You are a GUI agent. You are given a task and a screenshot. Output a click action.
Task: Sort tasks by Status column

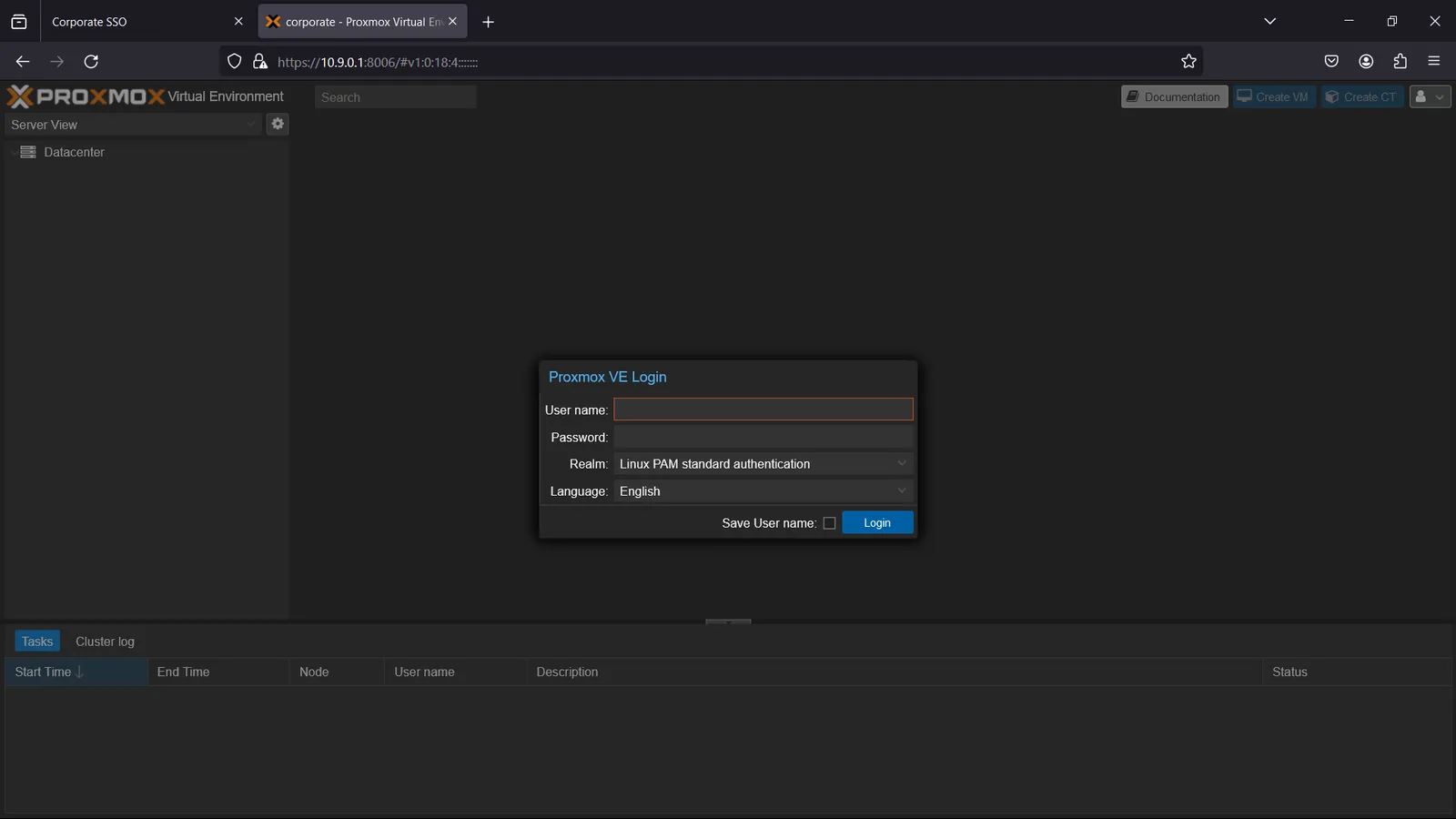point(1356,672)
